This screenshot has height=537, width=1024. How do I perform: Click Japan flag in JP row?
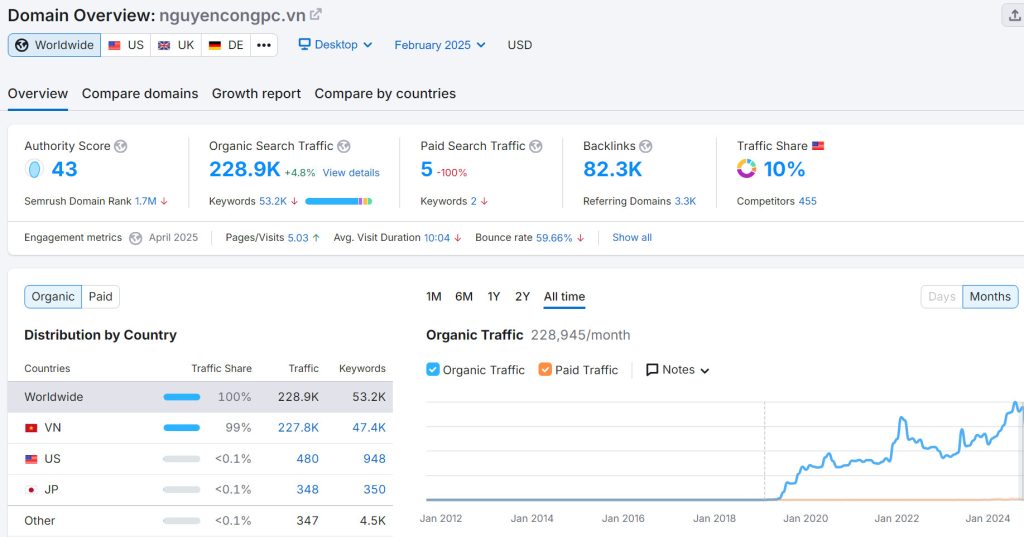(31, 490)
